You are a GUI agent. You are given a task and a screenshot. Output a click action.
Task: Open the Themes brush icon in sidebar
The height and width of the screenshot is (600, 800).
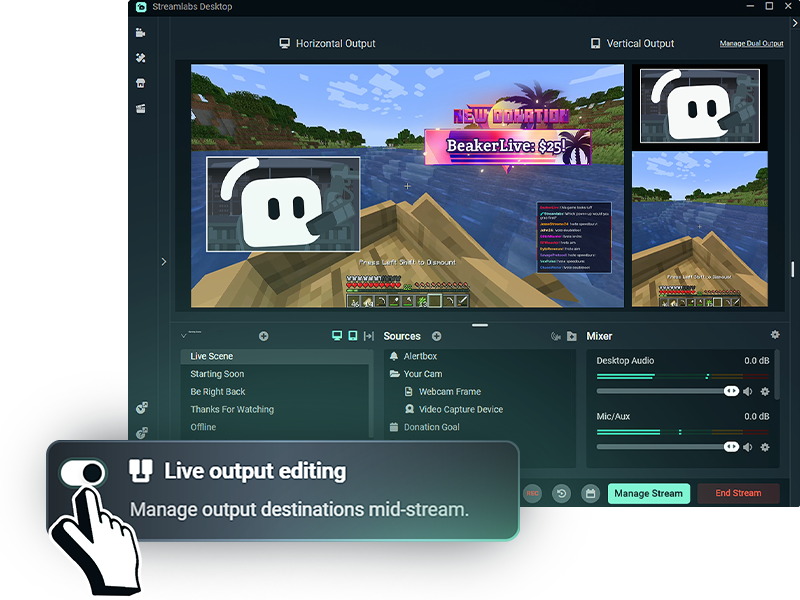141,58
